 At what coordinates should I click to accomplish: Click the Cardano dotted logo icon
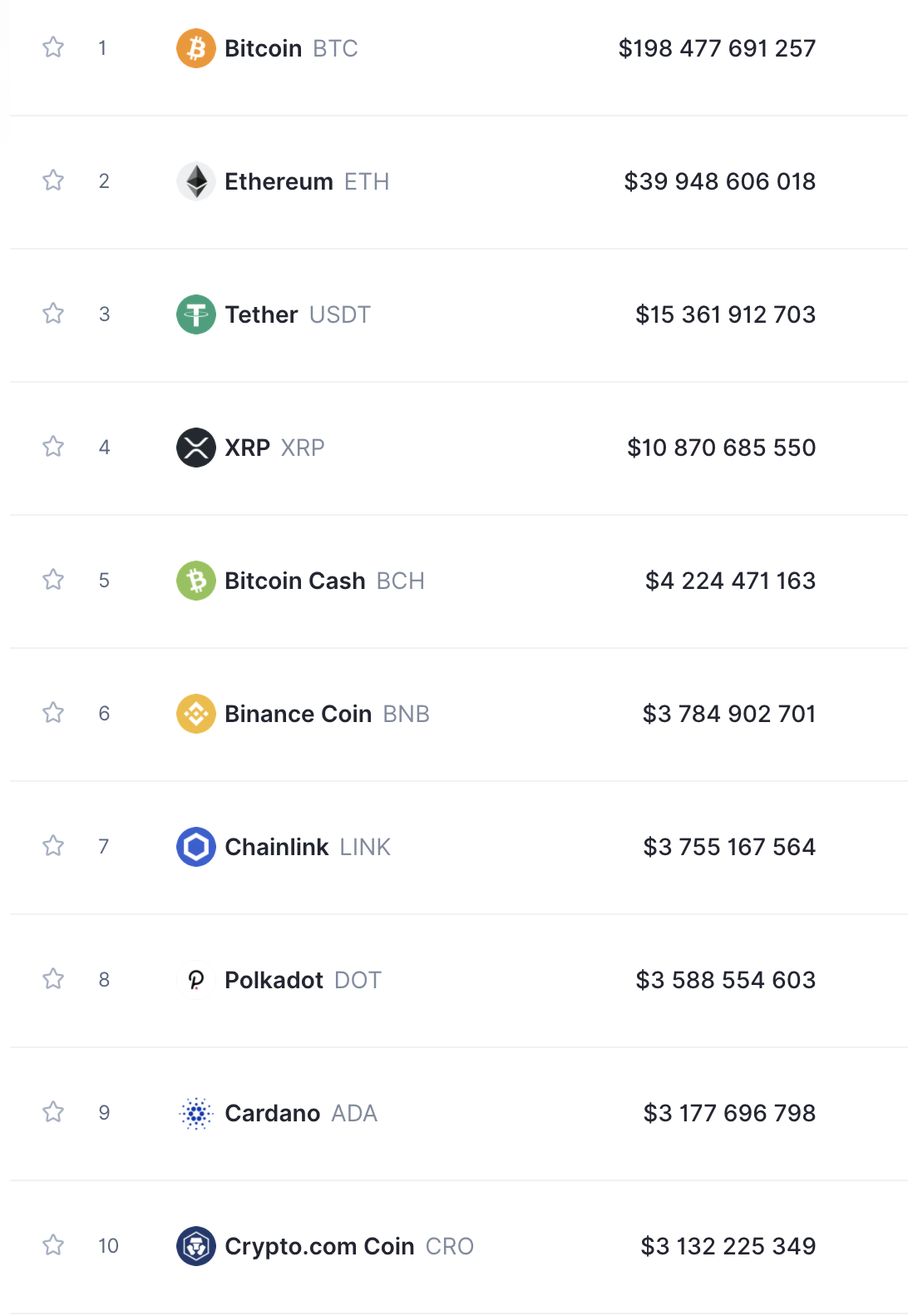(x=196, y=1113)
